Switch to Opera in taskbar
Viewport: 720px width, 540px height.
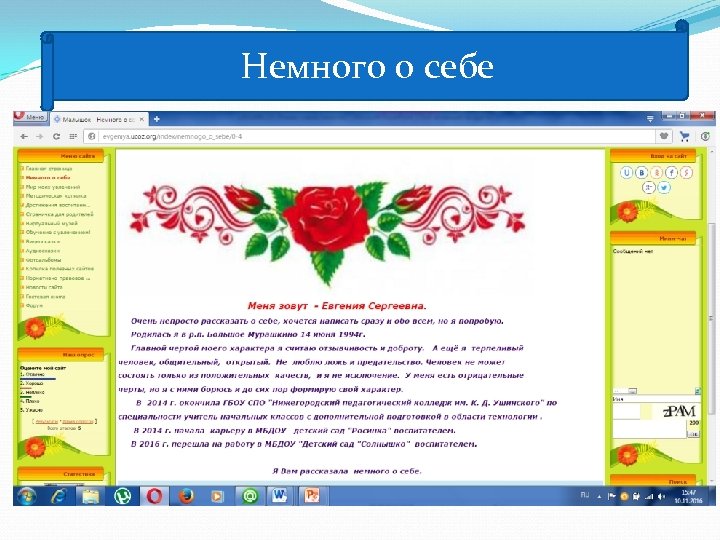154,496
